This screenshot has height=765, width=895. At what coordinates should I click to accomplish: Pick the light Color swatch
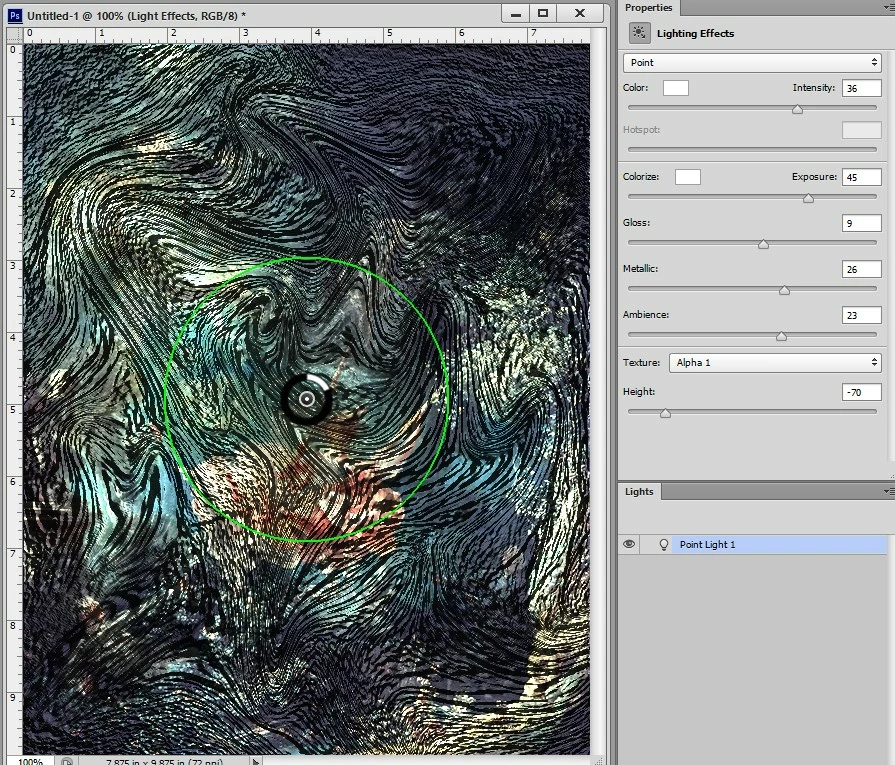[x=676, y=88]
